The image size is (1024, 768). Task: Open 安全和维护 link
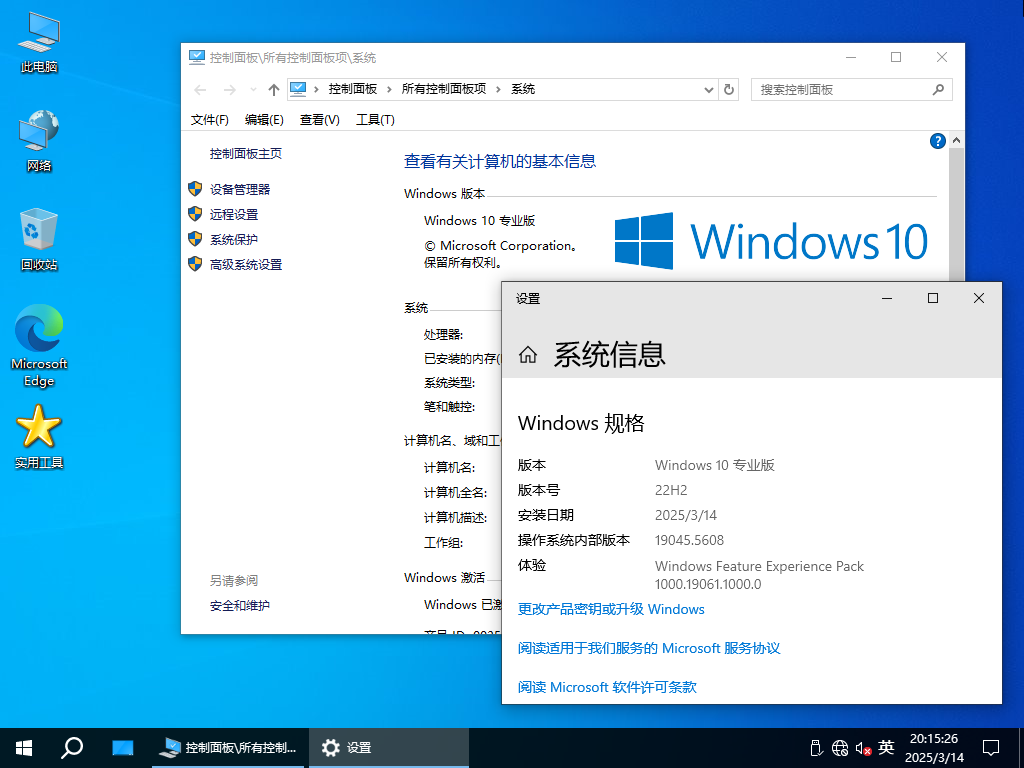[240, 605]
